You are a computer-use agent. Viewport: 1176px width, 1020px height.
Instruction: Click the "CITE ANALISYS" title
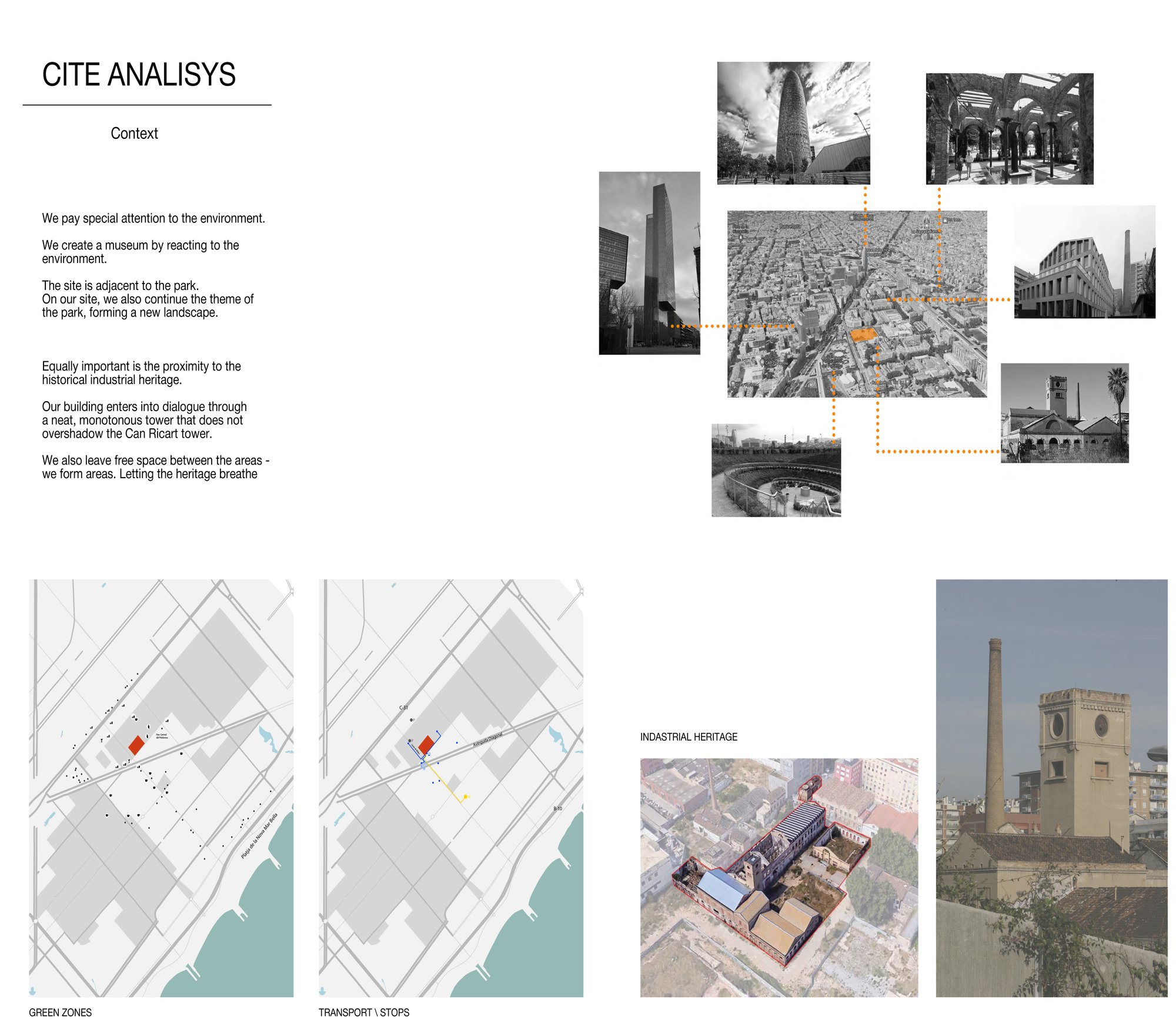click(139, 75)
